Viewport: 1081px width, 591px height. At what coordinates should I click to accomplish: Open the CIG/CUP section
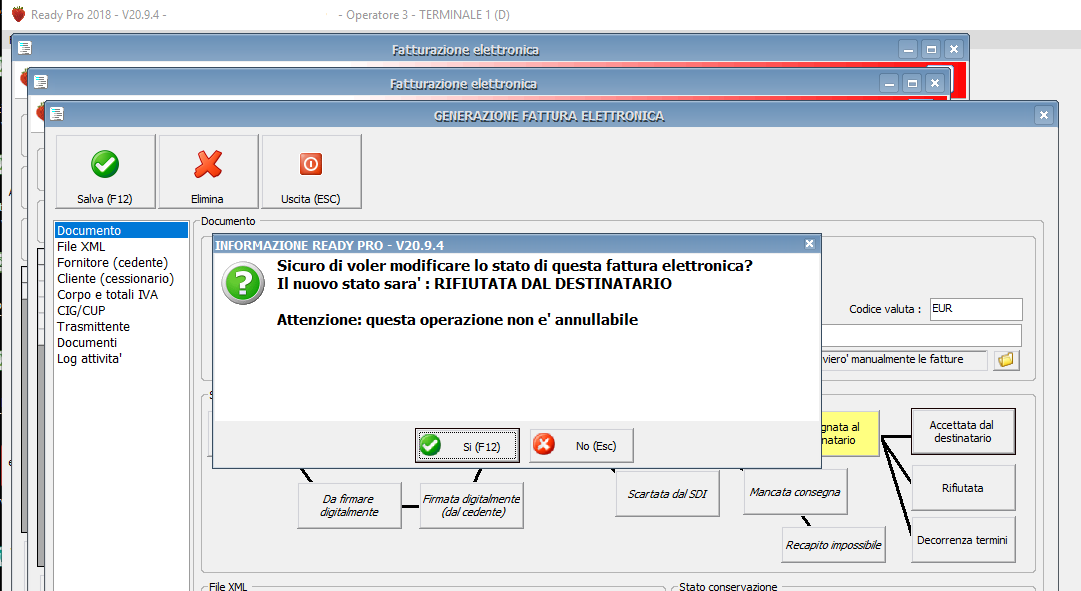[x=121, y=310]
